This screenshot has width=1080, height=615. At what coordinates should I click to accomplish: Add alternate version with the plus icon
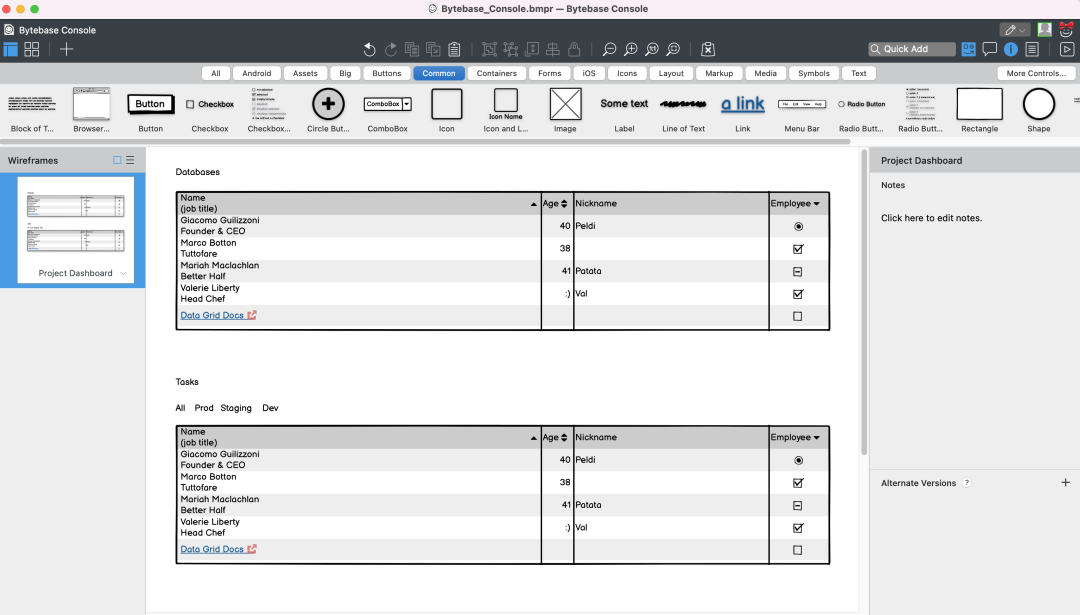[1066, 483]
